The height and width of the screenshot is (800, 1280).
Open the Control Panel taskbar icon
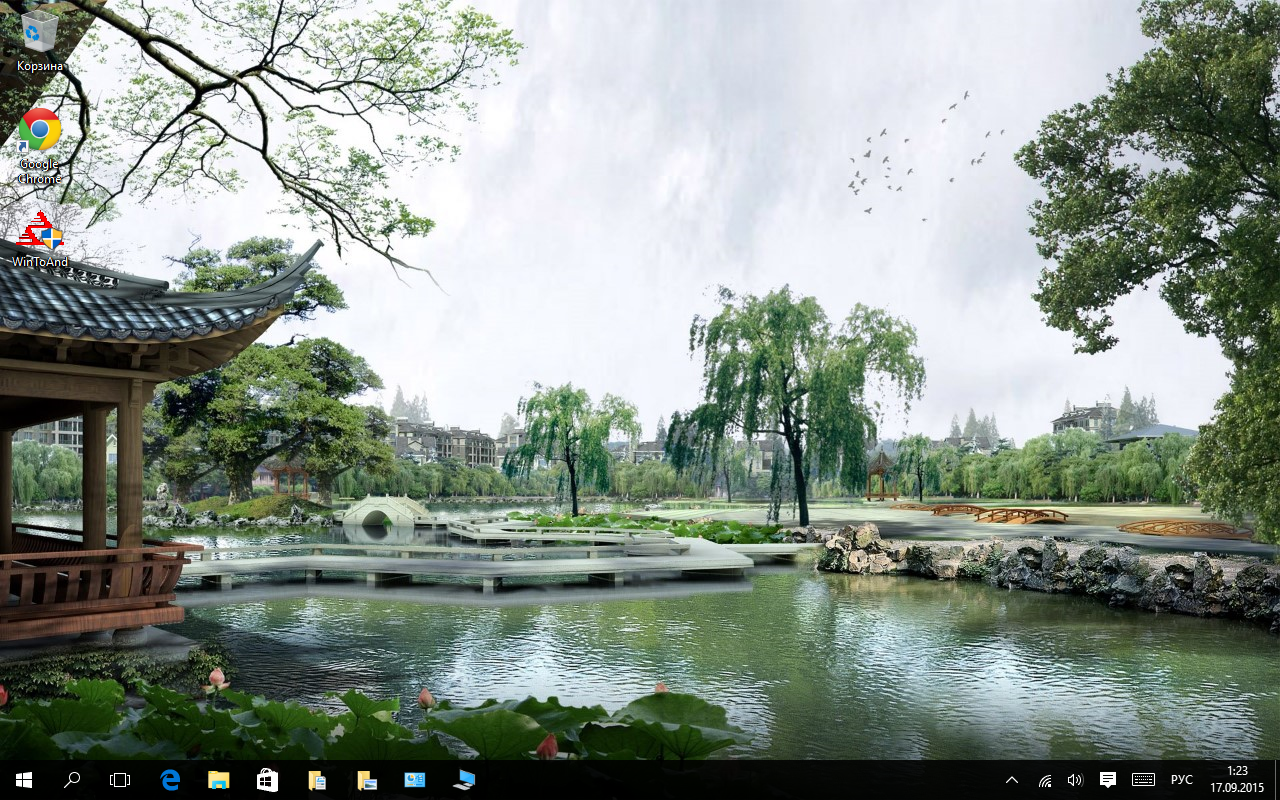tap(415, 780)
